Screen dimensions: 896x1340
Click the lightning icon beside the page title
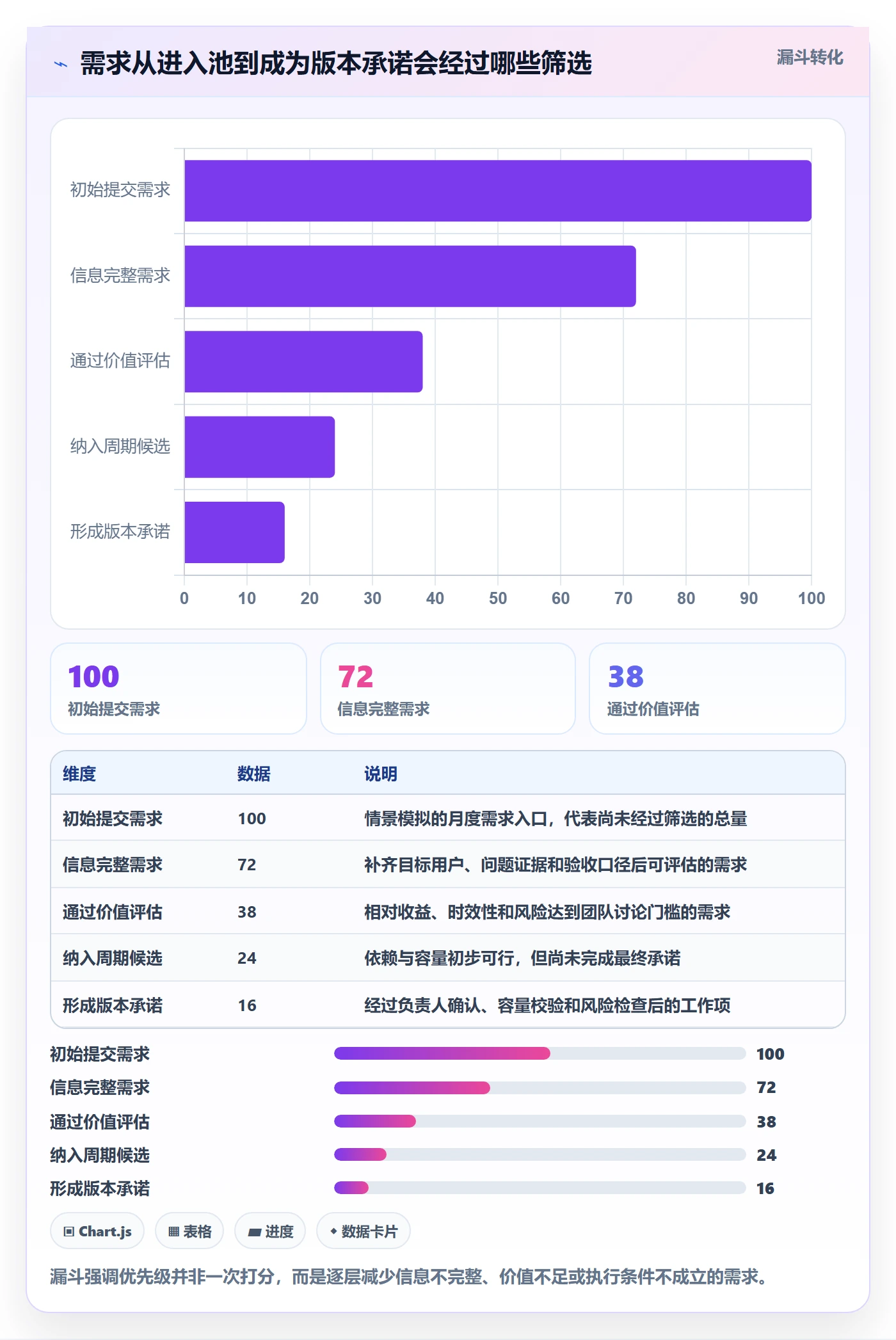pyautogui.click(x=61, y=64)
